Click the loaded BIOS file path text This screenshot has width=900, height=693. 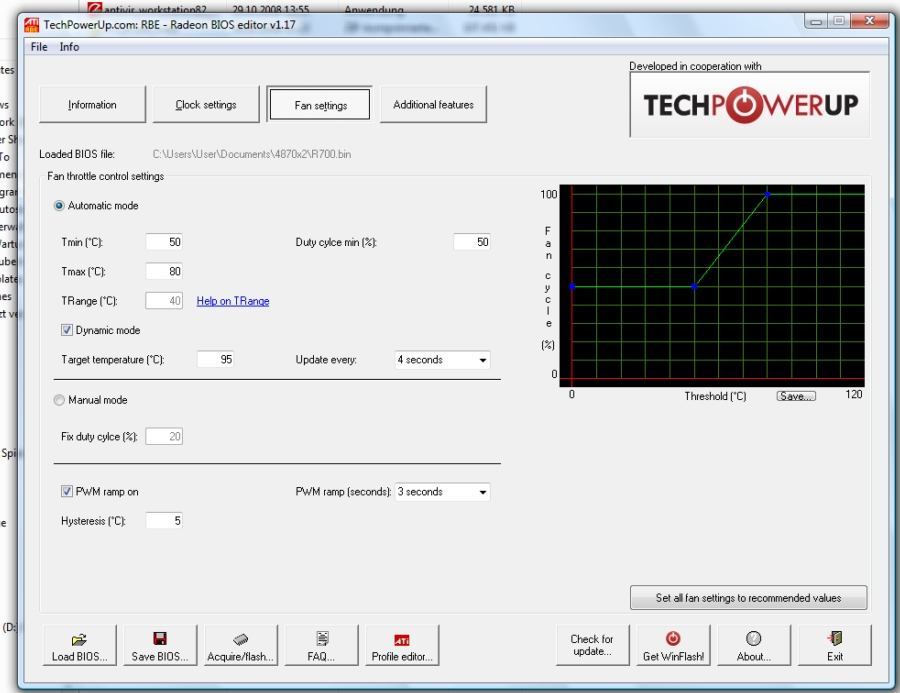[252, 154]
